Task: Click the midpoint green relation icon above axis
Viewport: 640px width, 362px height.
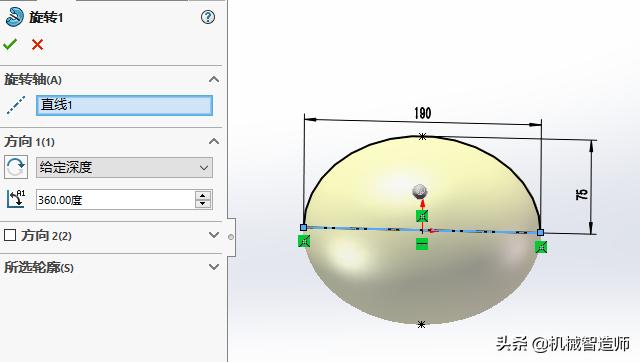Action: (422, 216)
